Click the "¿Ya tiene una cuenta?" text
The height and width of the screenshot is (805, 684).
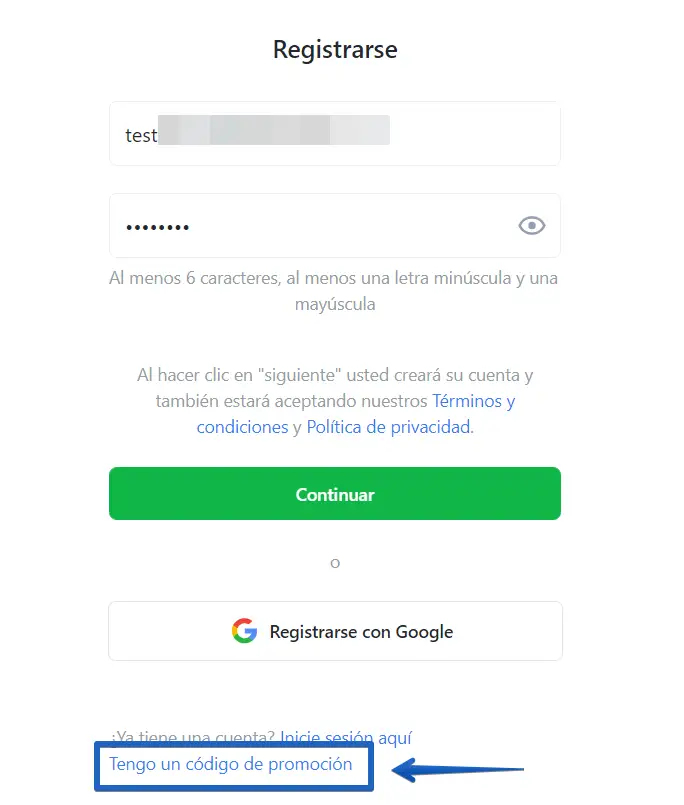194,738
